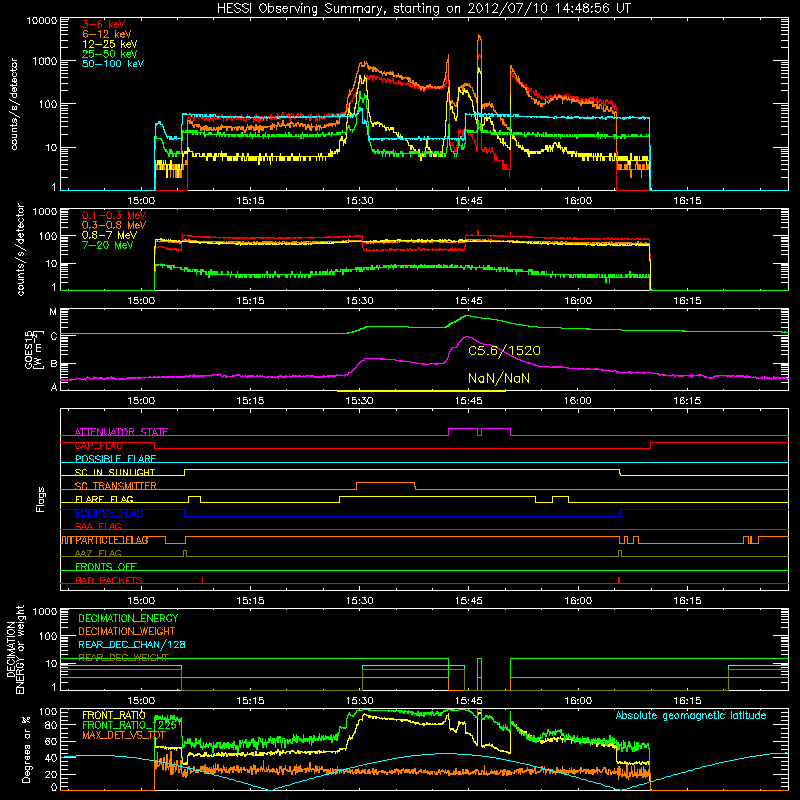Select the POSSIBLE_FLARE flag label
This screenshot has width=800, height=800.
pos(115,459)
